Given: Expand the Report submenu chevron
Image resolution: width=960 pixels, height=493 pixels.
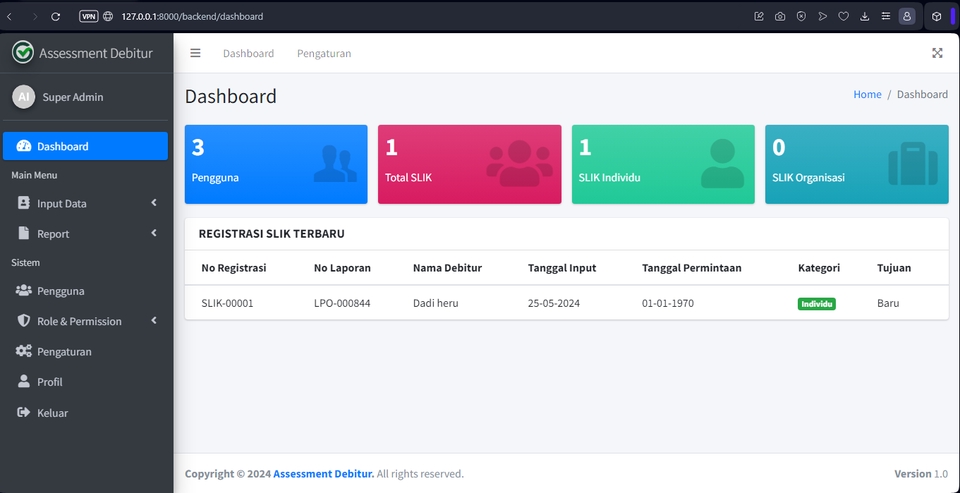Looking at the screenshot, I should [154, 233].
